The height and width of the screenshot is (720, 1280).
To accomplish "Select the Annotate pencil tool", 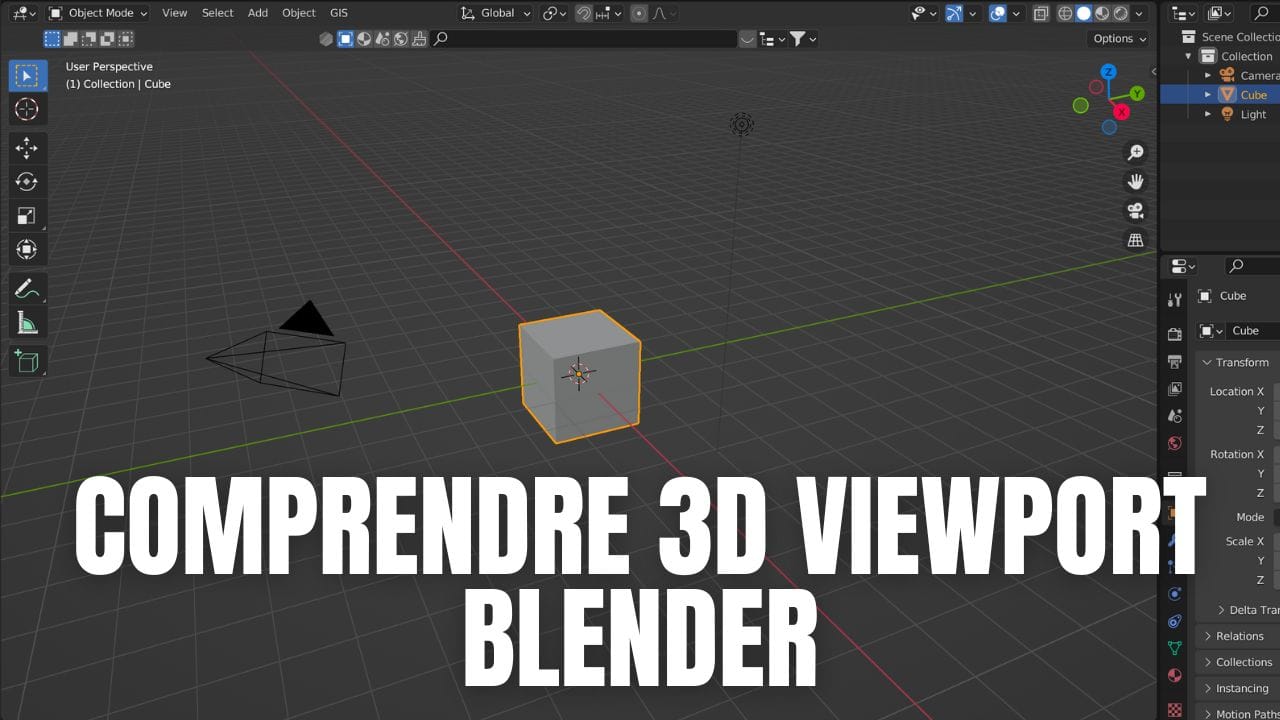I will [x=26, y=289].
